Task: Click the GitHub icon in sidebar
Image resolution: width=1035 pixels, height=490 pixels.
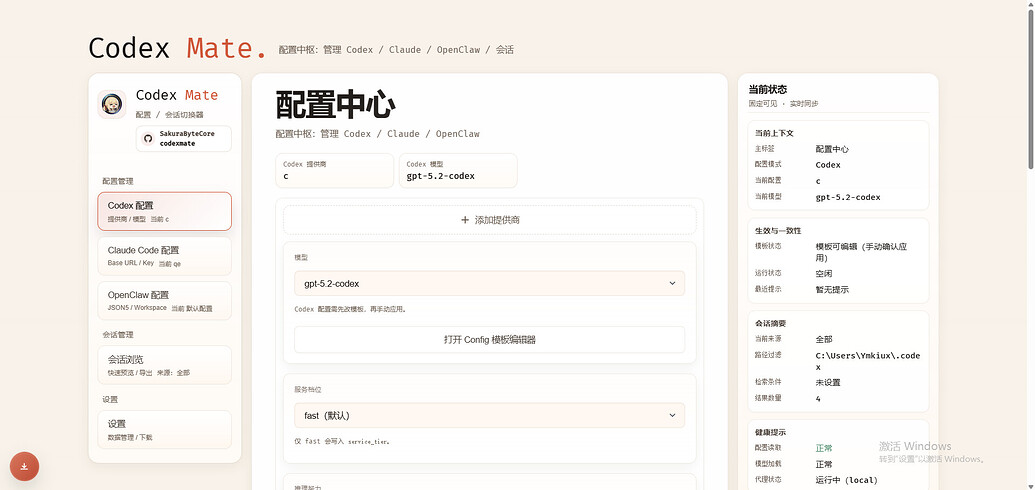Action: pyautogui.click(x=148, y=138)
